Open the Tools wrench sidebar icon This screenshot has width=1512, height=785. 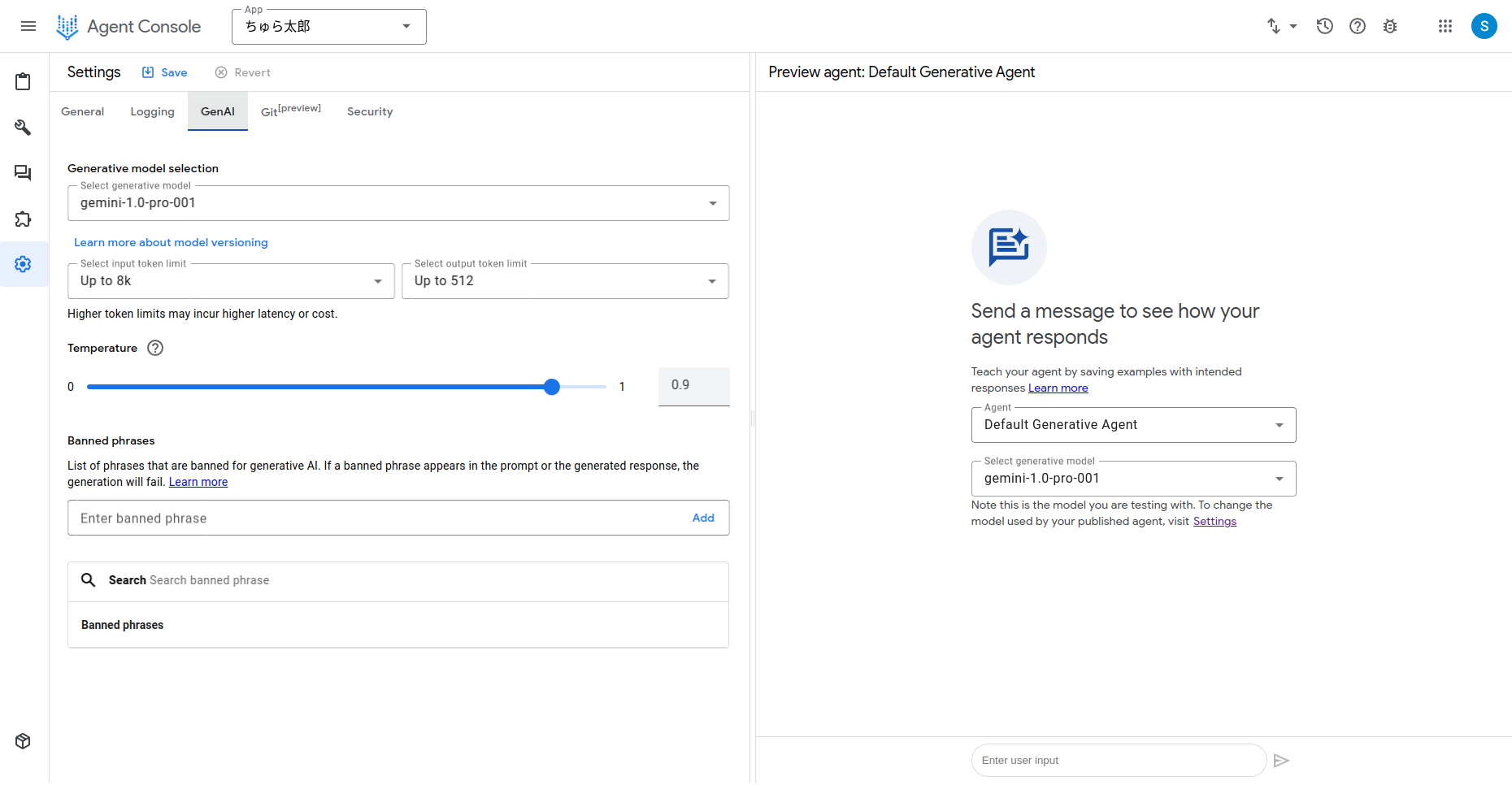24,128
